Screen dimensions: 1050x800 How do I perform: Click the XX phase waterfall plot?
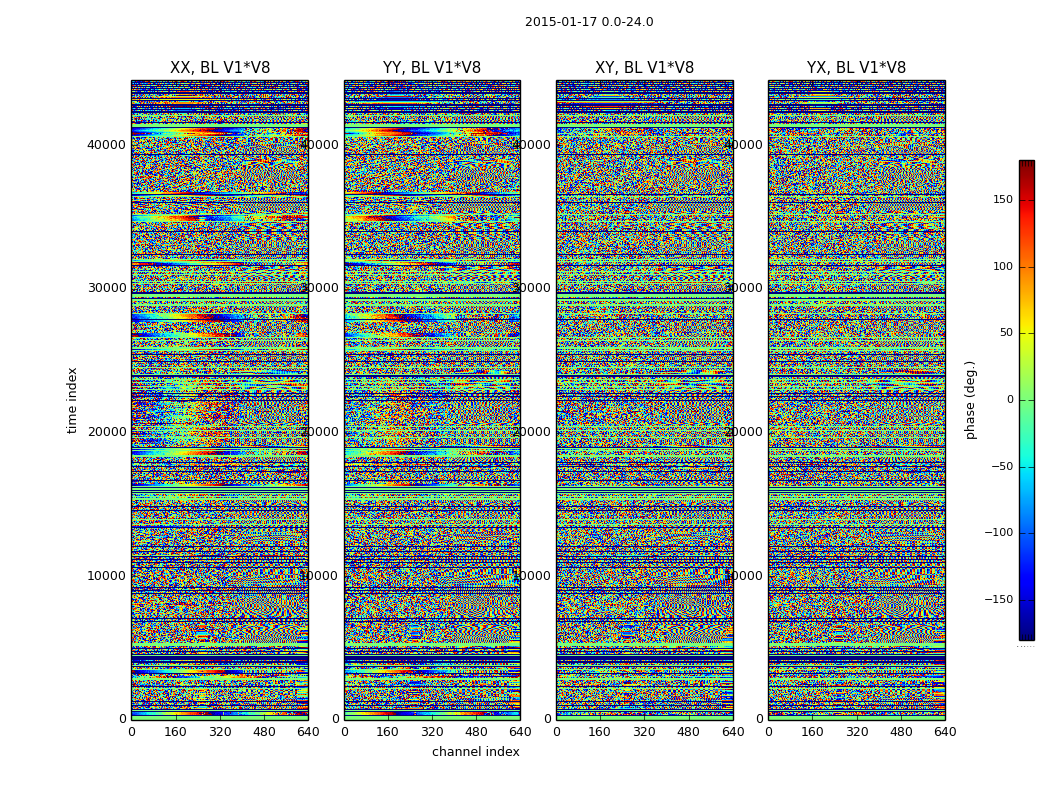coord(220,400)
